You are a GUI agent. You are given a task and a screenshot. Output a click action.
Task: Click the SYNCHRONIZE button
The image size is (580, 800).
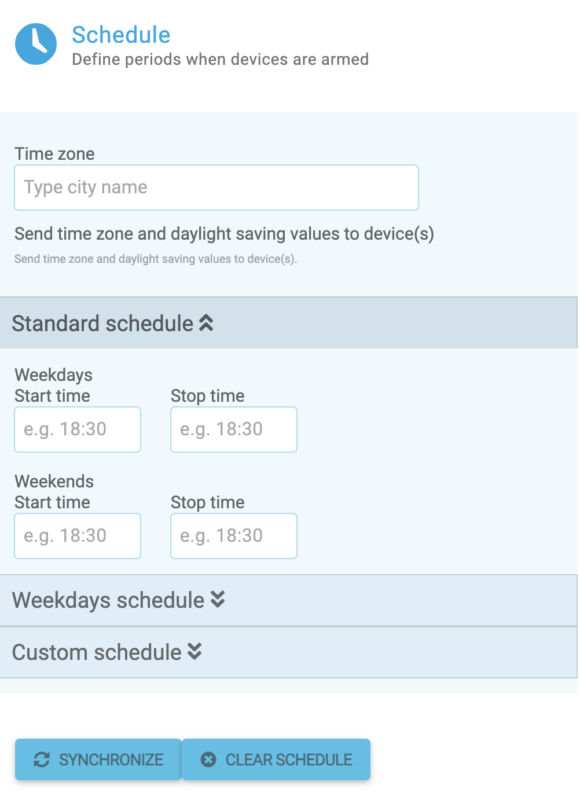click(98, 760)
